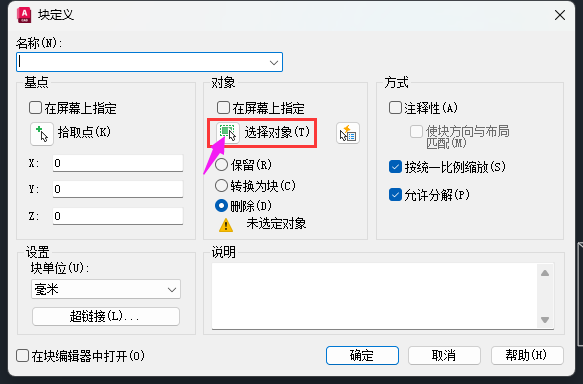Image resolution: width=583 pixels, height=384 pixels.
Task: Select the 转换为块(C) radio button
Action: pos(221,185)
